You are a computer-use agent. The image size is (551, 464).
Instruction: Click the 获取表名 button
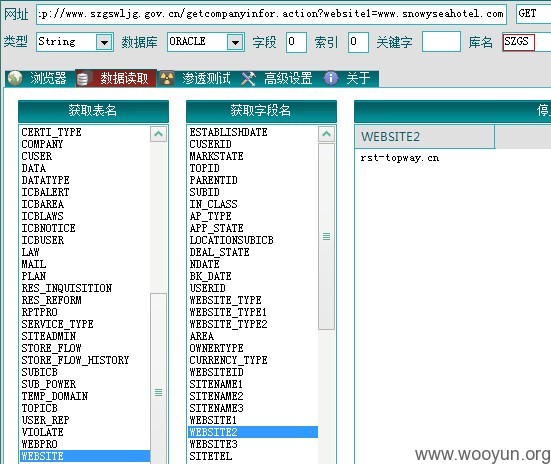(x=93, y=111)
